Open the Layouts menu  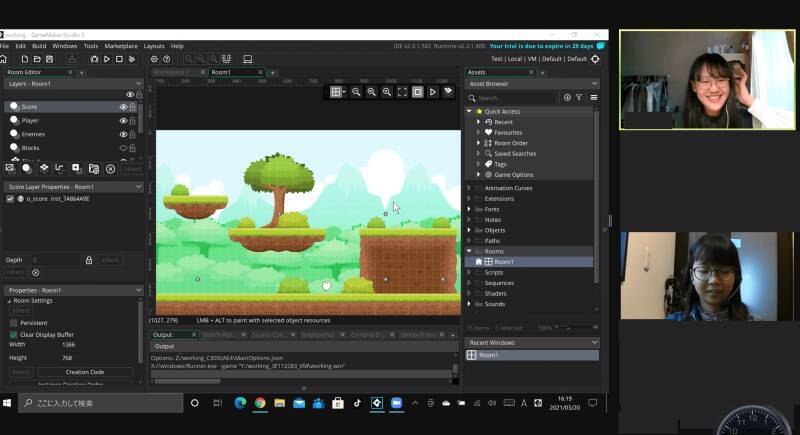tap(154, 46)
